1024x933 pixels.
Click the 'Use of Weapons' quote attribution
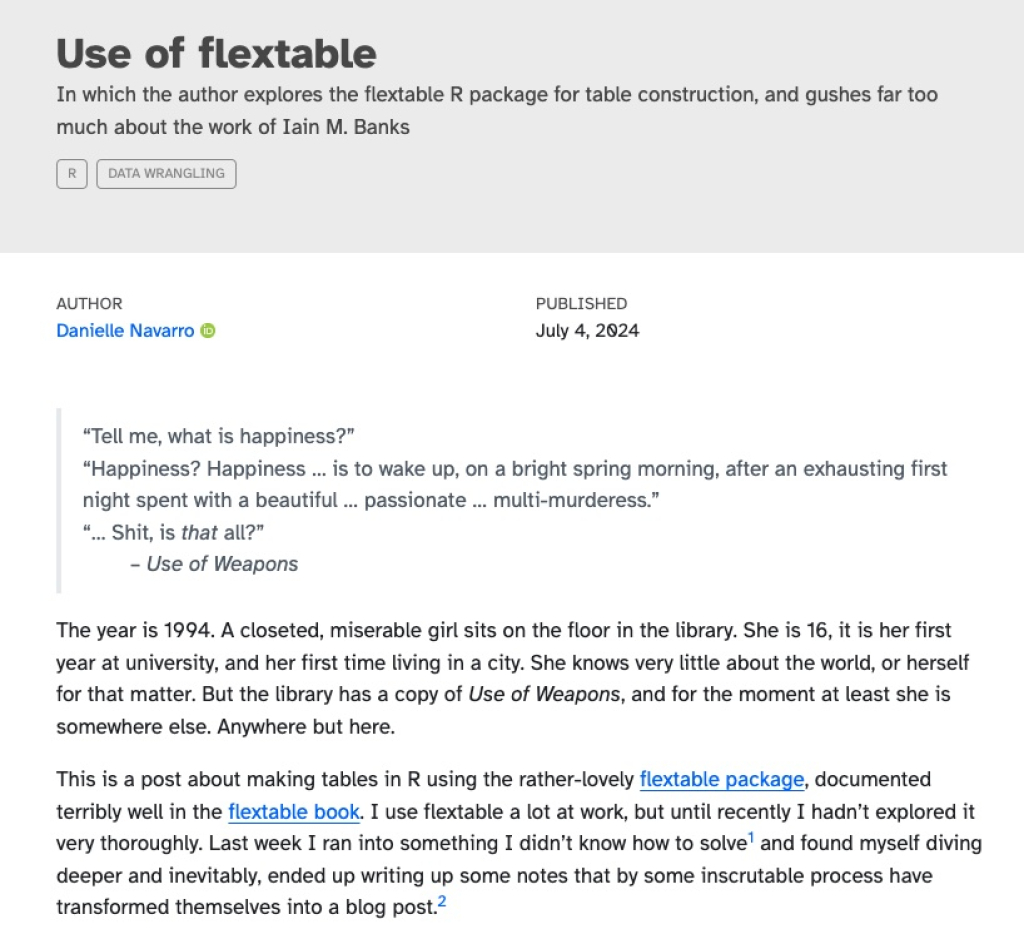(x=214, y=564)
